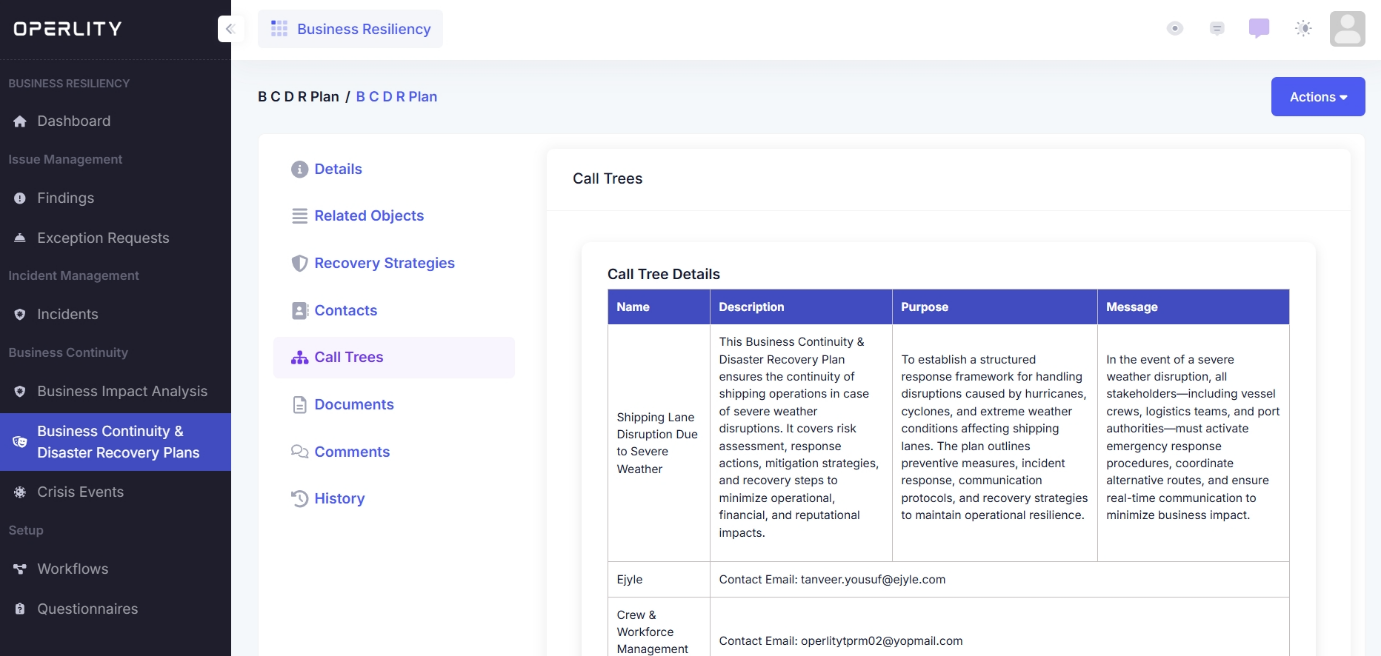Toggle the light/dark theme sun icon
This screenshot has height=656, width=1381.
[1303, 29]
